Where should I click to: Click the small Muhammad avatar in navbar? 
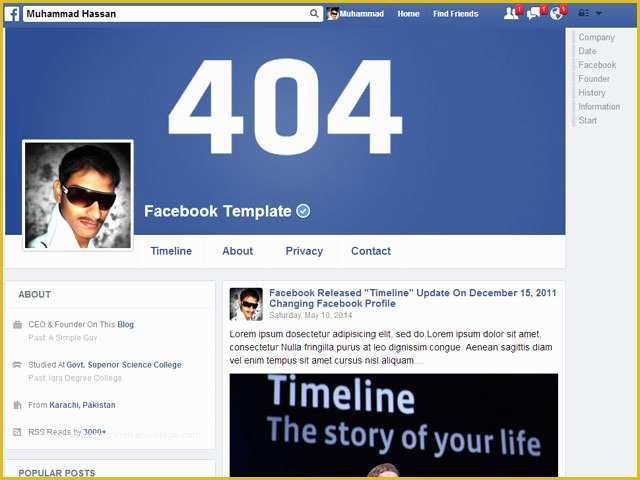point(332,13)
